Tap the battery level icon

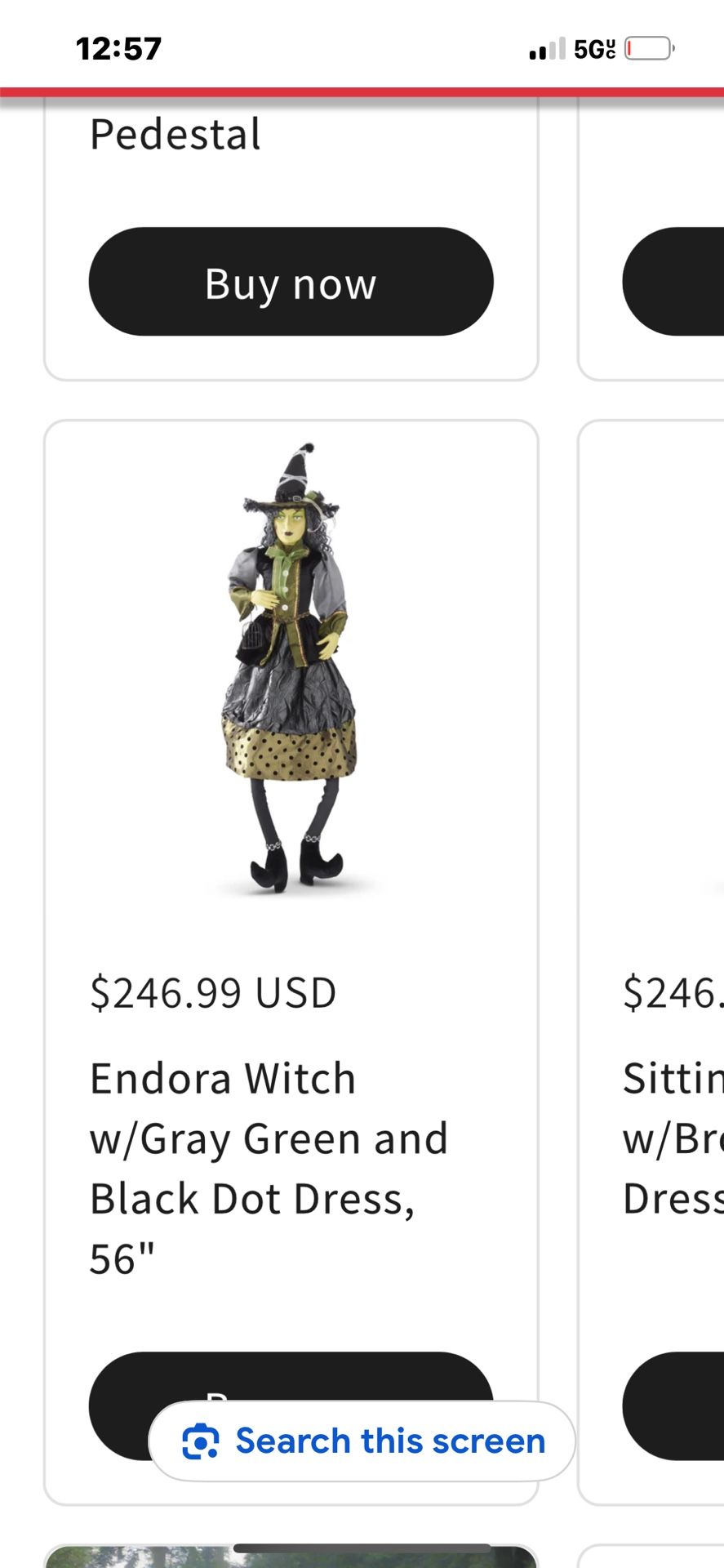[650, 49]
